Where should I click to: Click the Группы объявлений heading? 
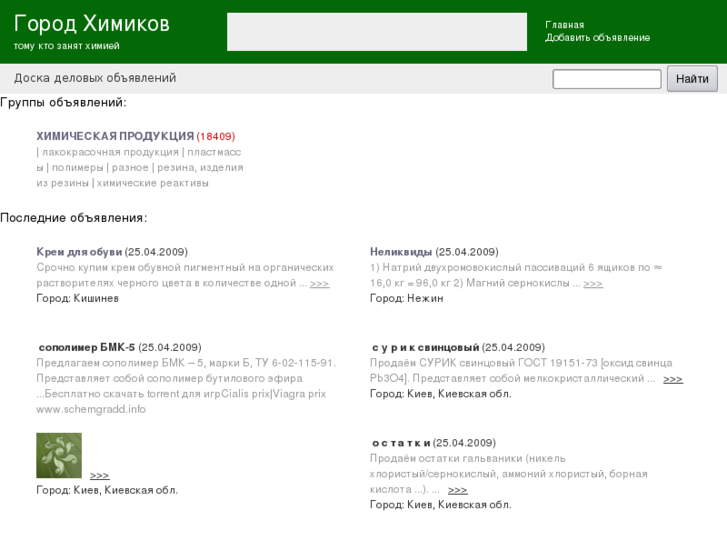(x=63, y=103)
